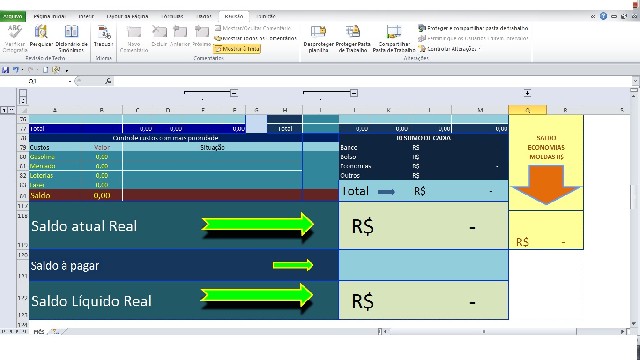The image size is (640, 360).
Task: Click the Undo arrow icon
Action: (x=15, y=70)
